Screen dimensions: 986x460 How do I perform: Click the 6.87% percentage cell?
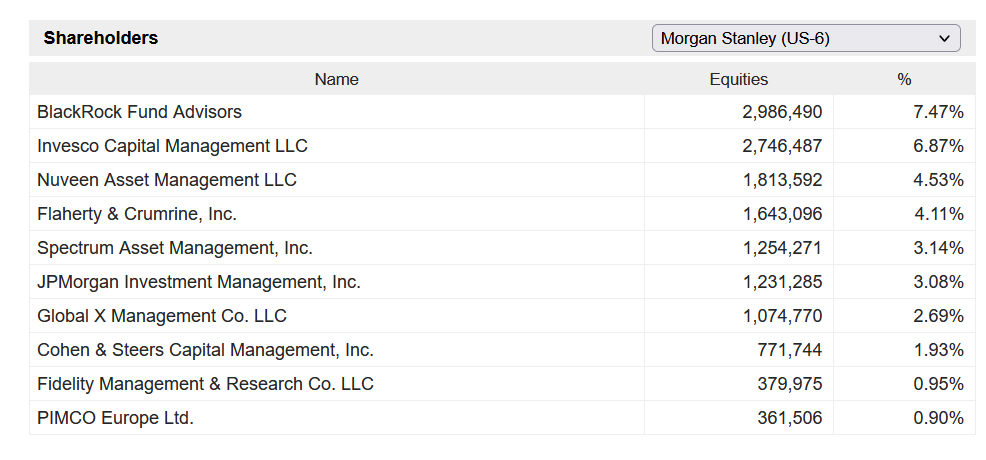point(938,146)
